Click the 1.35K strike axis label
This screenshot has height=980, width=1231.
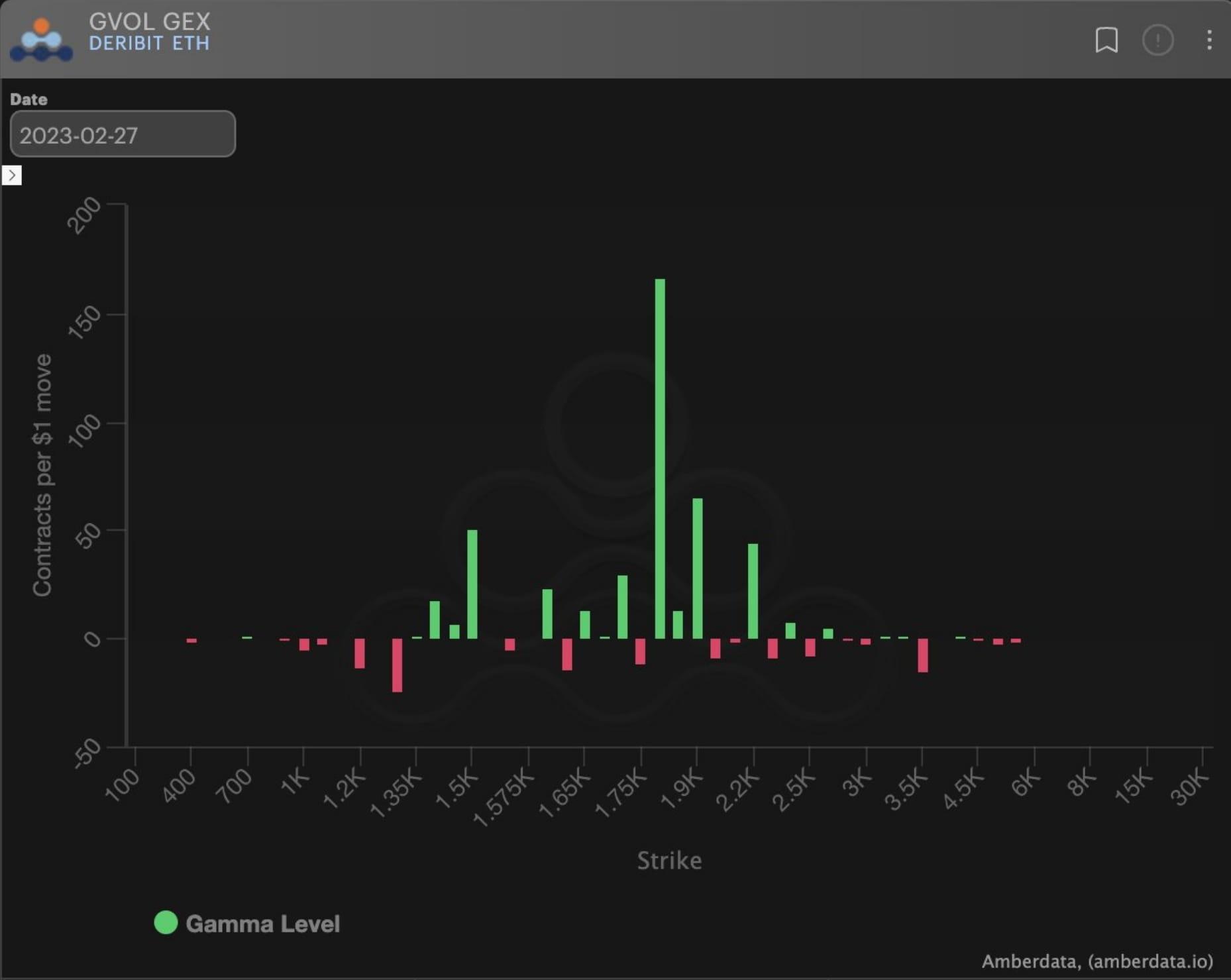click(396, 792)
